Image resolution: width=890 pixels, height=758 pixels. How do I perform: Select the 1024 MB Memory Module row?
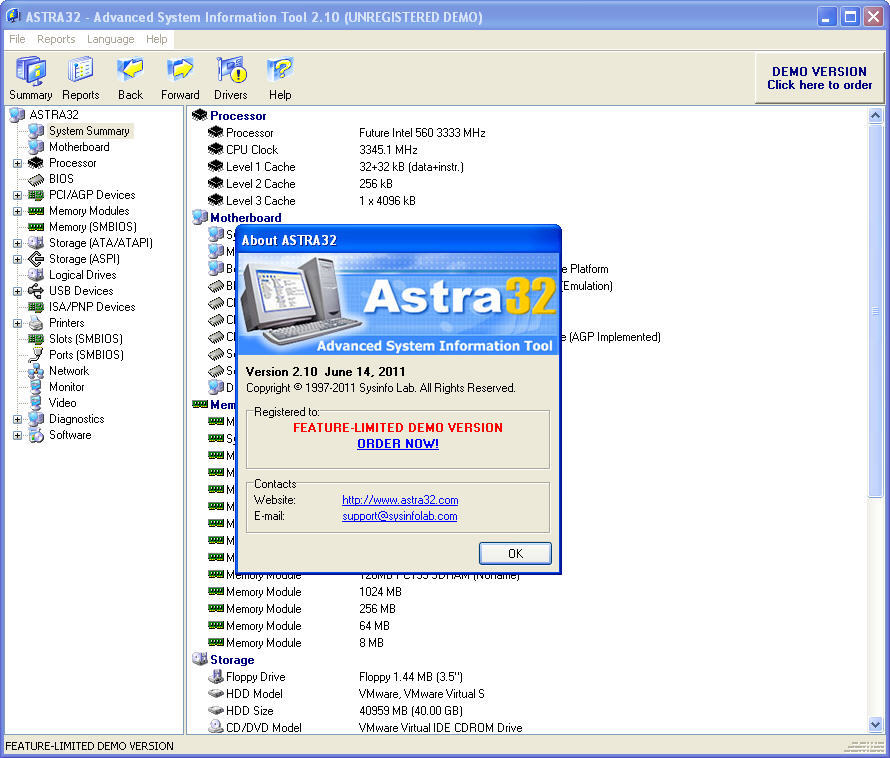tap(305, 592)
